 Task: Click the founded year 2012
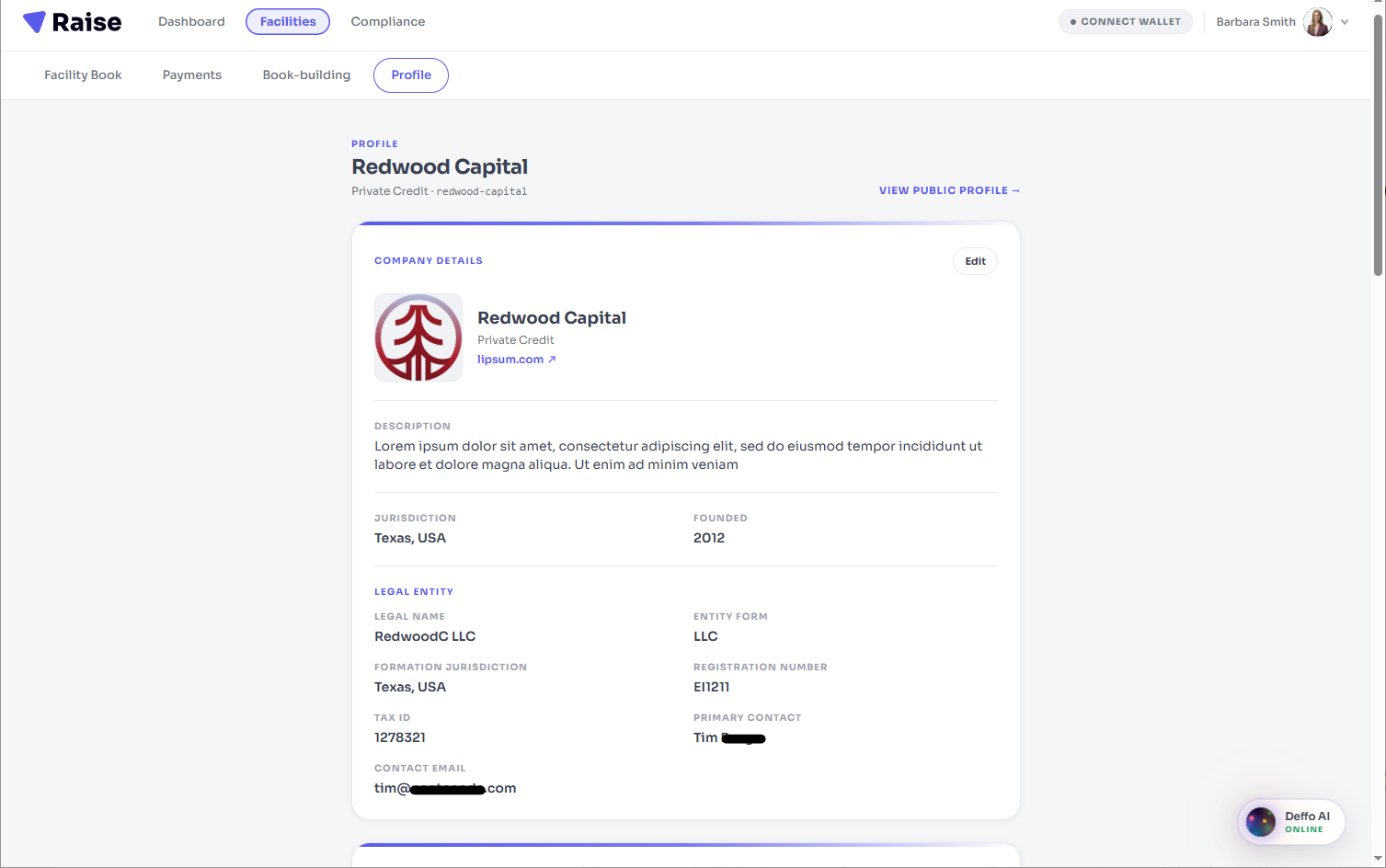coord(709,538)
